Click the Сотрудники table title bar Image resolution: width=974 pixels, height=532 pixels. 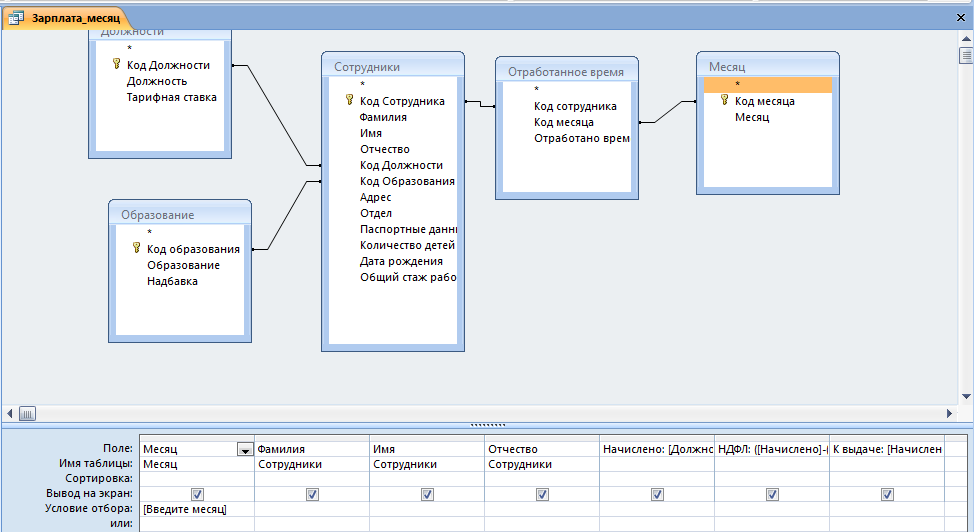coord(393,66)
